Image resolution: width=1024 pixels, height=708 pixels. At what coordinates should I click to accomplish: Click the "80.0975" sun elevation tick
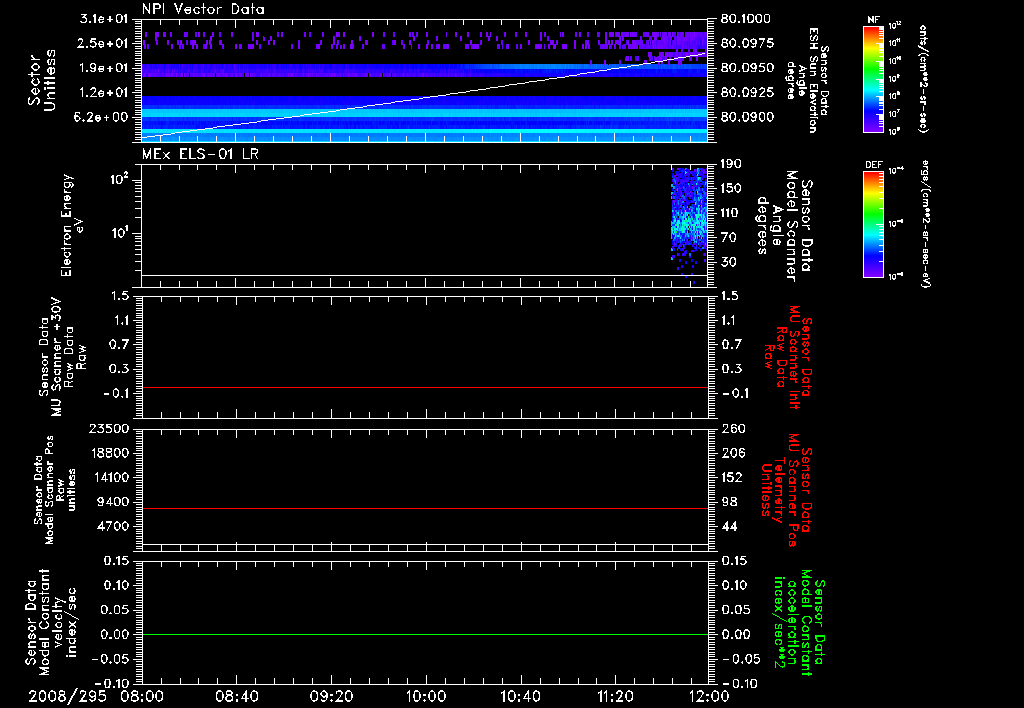[x=748, y=43]
